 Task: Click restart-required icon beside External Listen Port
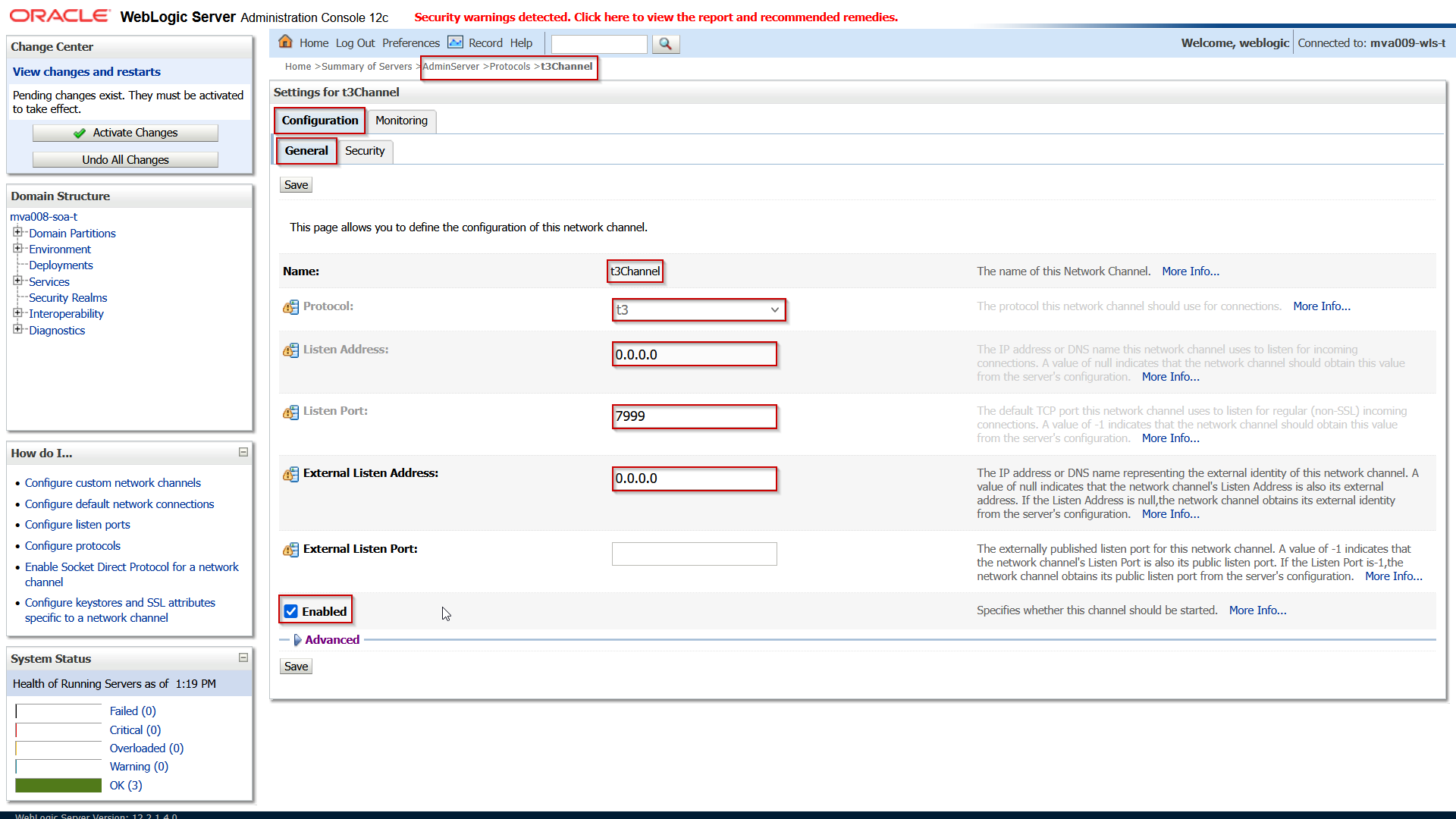point(290,550)
